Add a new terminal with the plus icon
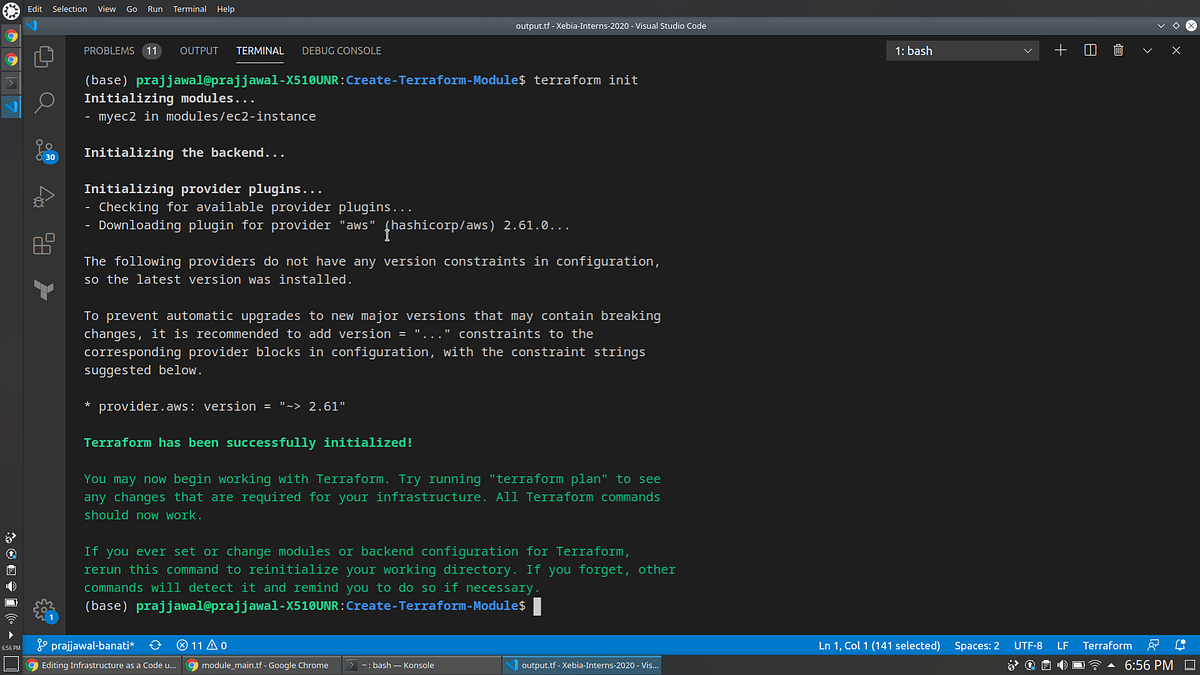This screenshot has width=1200, height=675. click(1060, 50)
